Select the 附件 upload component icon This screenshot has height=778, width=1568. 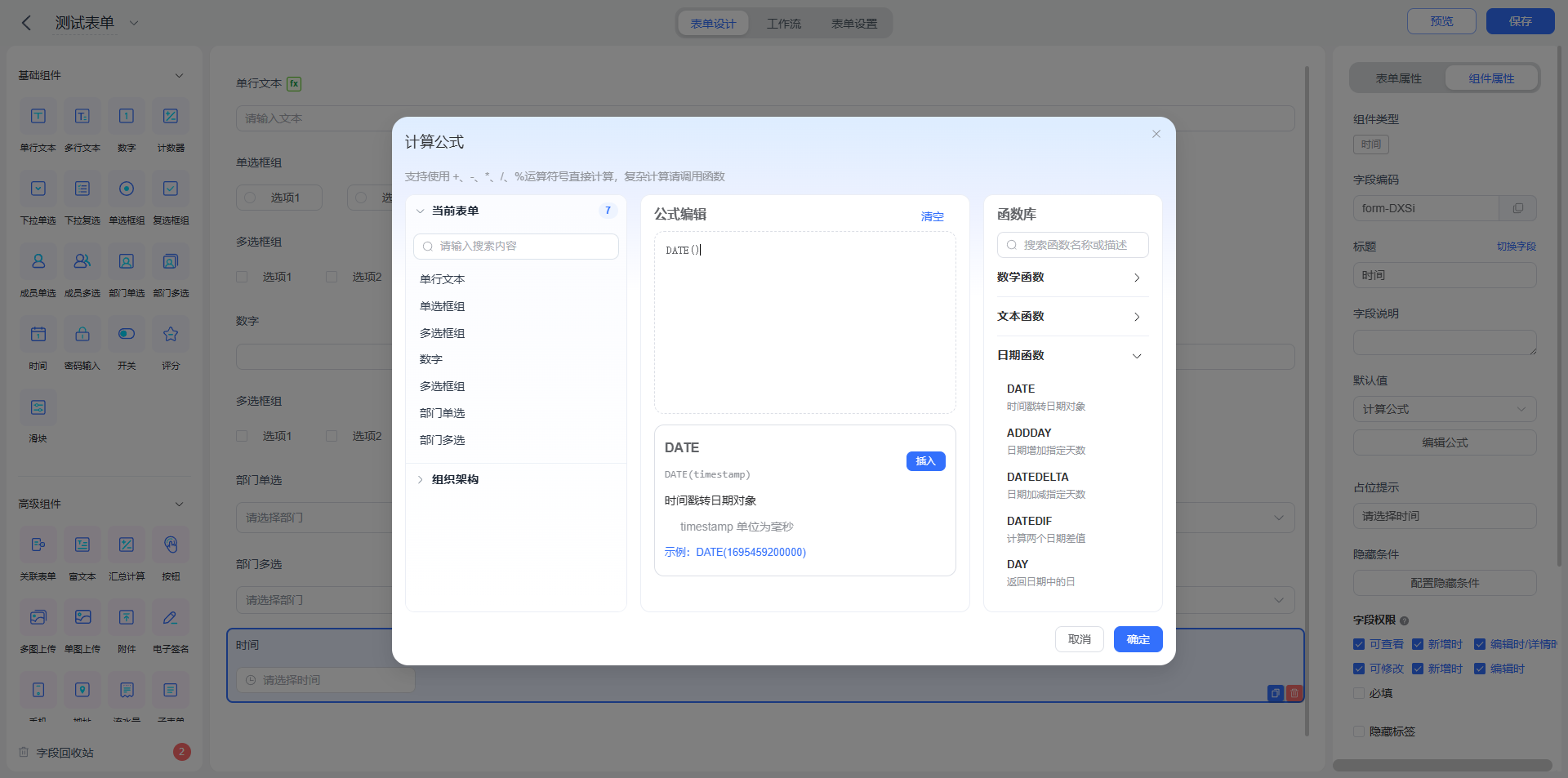point(127,617)
